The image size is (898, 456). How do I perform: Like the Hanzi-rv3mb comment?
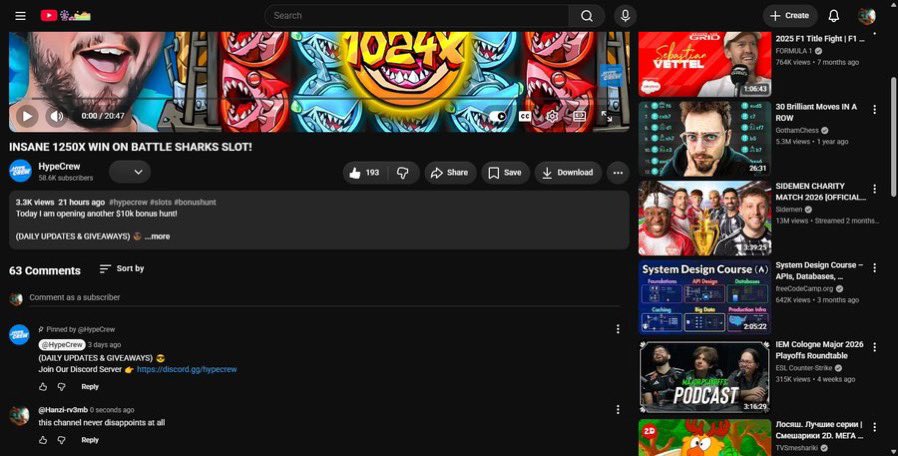(43, 440)
